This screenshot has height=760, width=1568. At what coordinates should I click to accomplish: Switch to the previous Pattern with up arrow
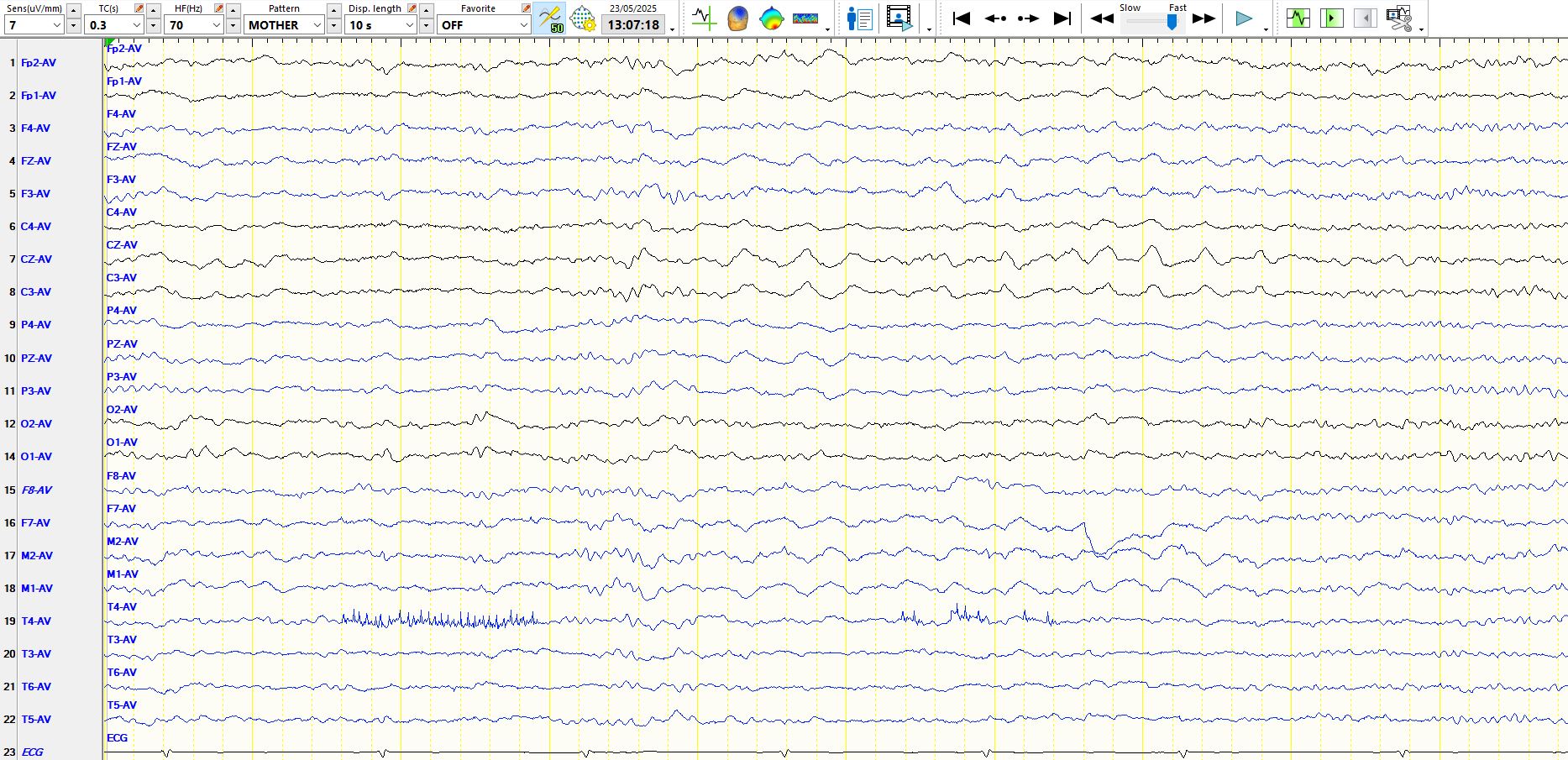[333, 10]
